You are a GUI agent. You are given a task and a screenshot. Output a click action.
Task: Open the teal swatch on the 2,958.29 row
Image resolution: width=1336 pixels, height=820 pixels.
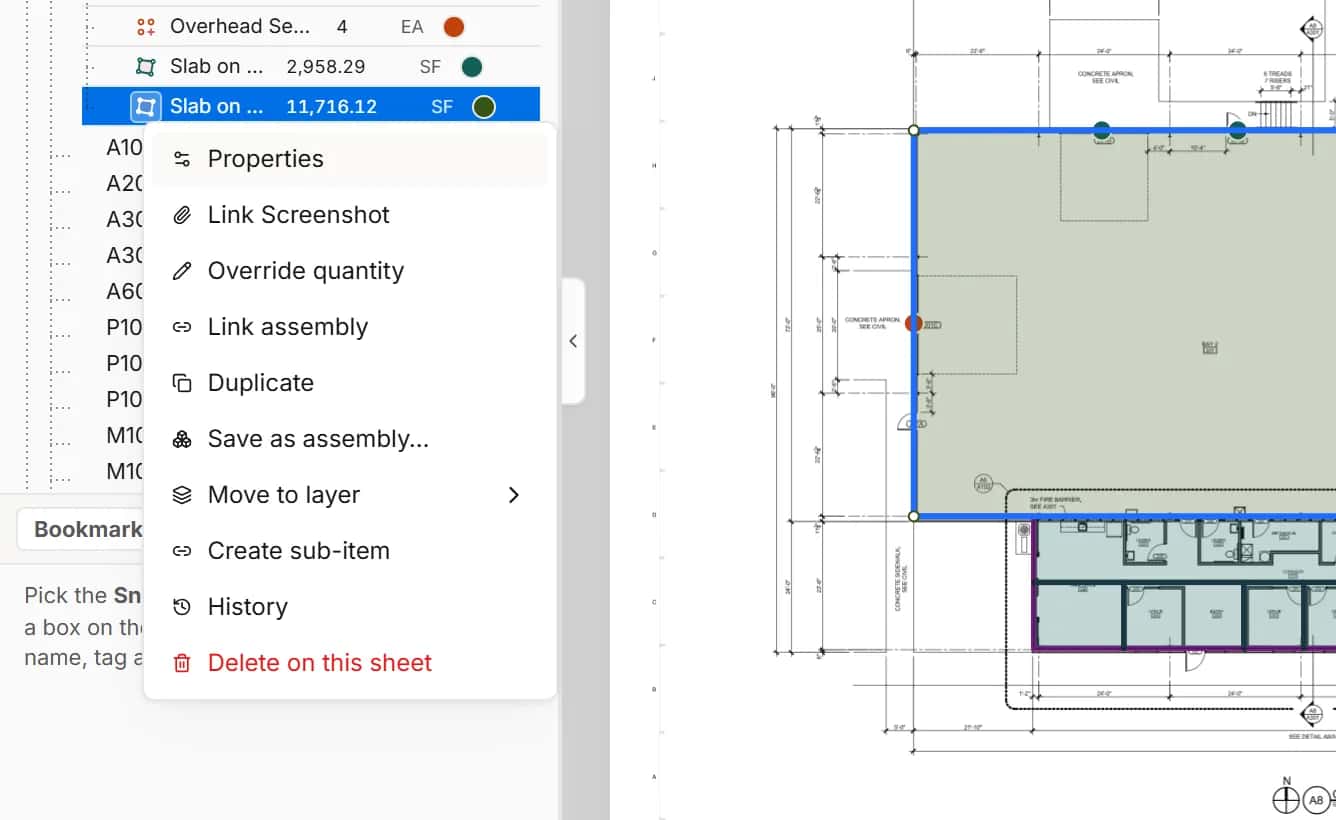point(472,67)
